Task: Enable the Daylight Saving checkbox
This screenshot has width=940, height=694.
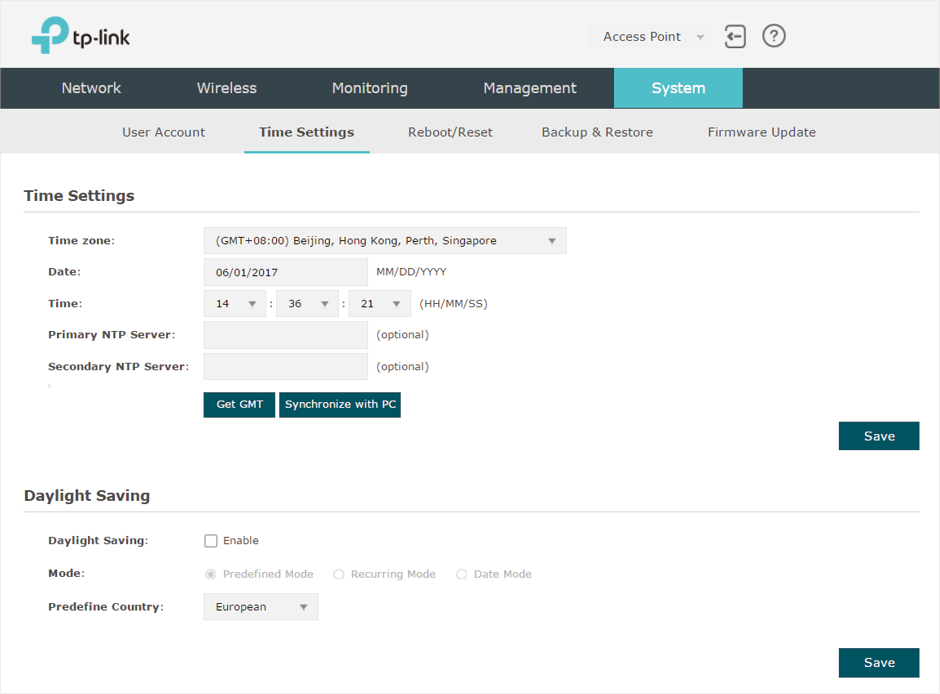Action: (x=210, y=541)
